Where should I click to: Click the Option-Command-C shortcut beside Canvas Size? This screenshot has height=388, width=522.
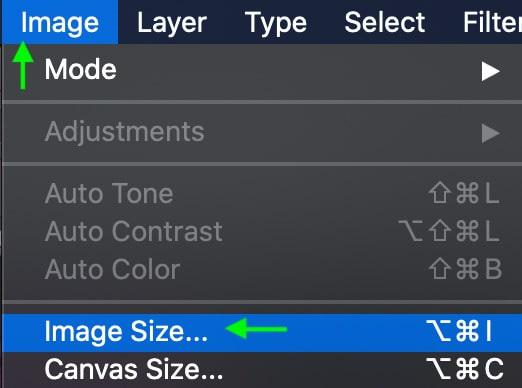tap(465, 369)
